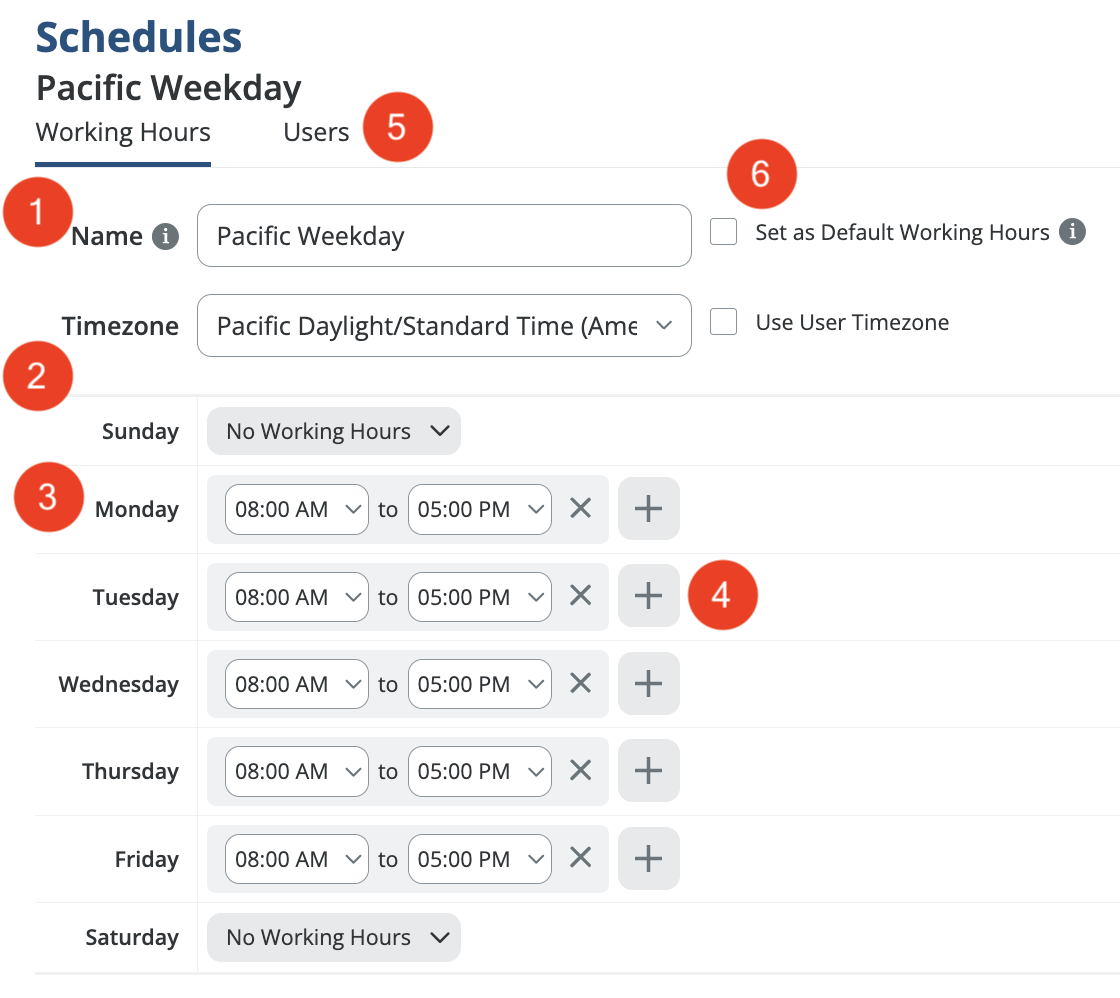Add a time range to Thursday
This screenshot has width=1120, height=998.
[x=649, y=771]
